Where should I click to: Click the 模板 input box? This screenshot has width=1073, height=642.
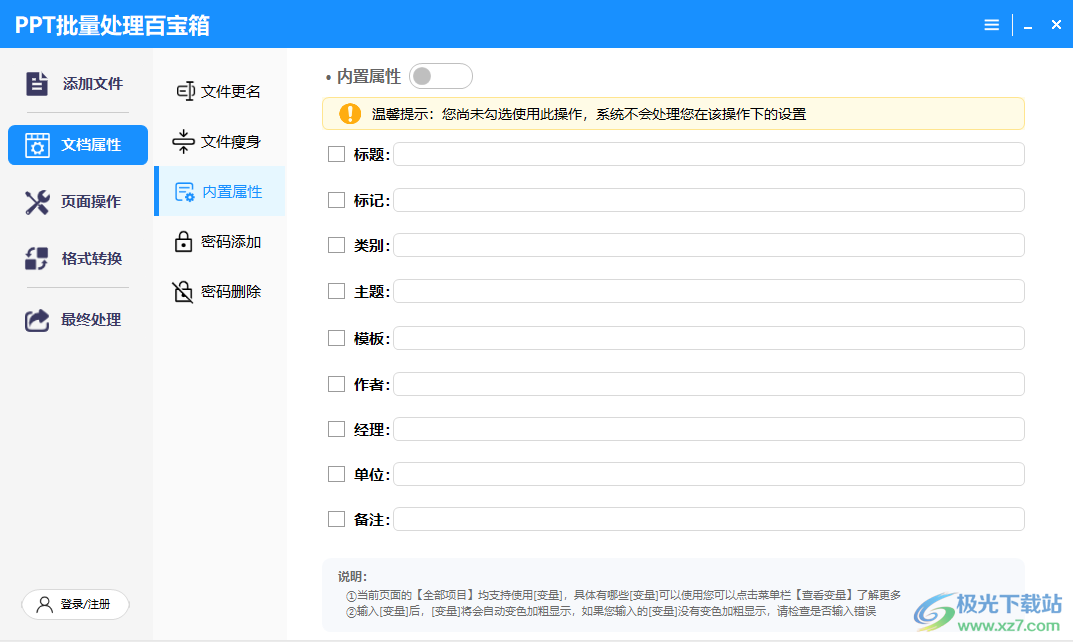(x=708, y=338)
